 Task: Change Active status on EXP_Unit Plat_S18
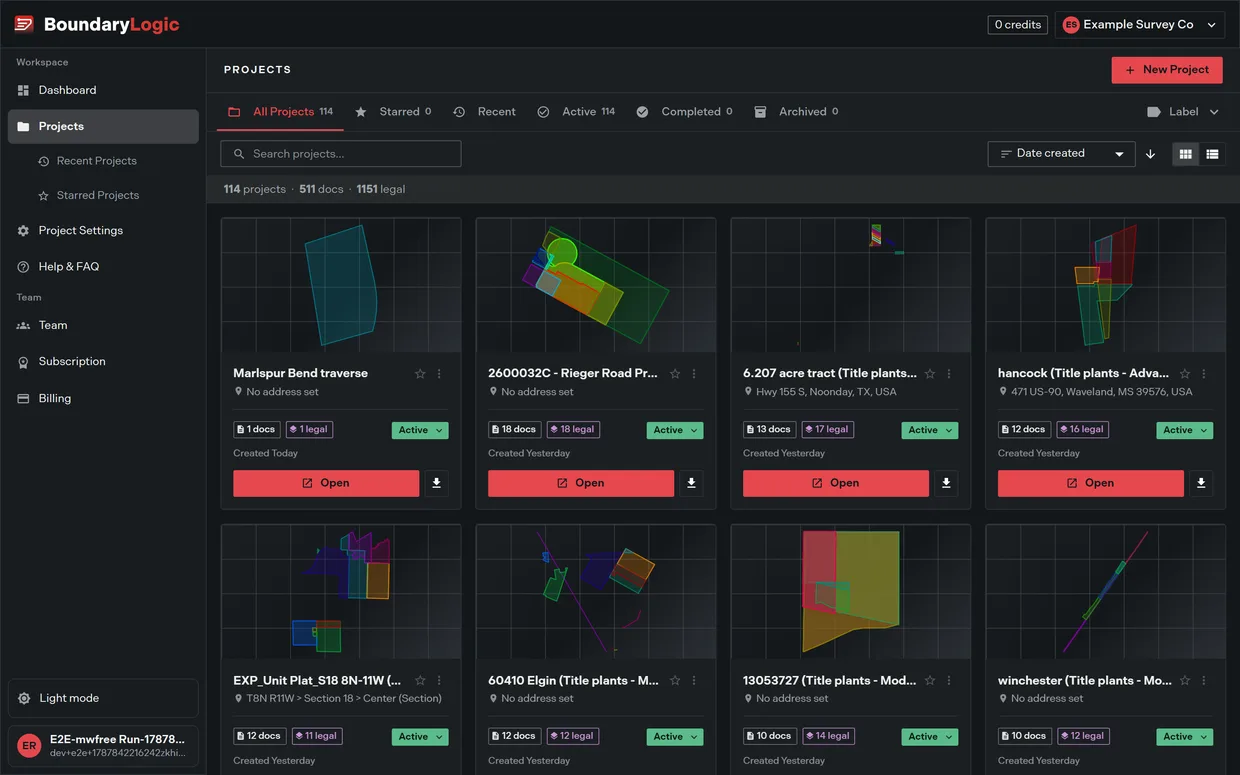point(420,737)
